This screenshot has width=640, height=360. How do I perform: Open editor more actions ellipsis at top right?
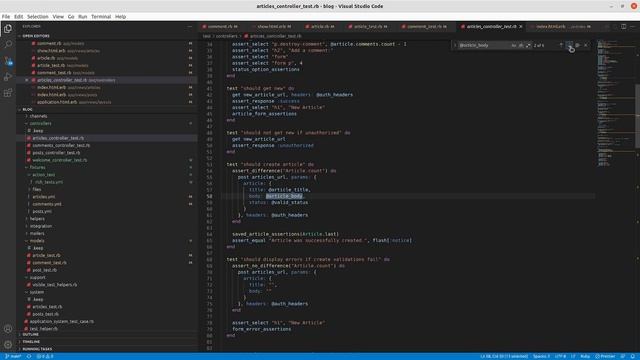click(x=632, y=26)
